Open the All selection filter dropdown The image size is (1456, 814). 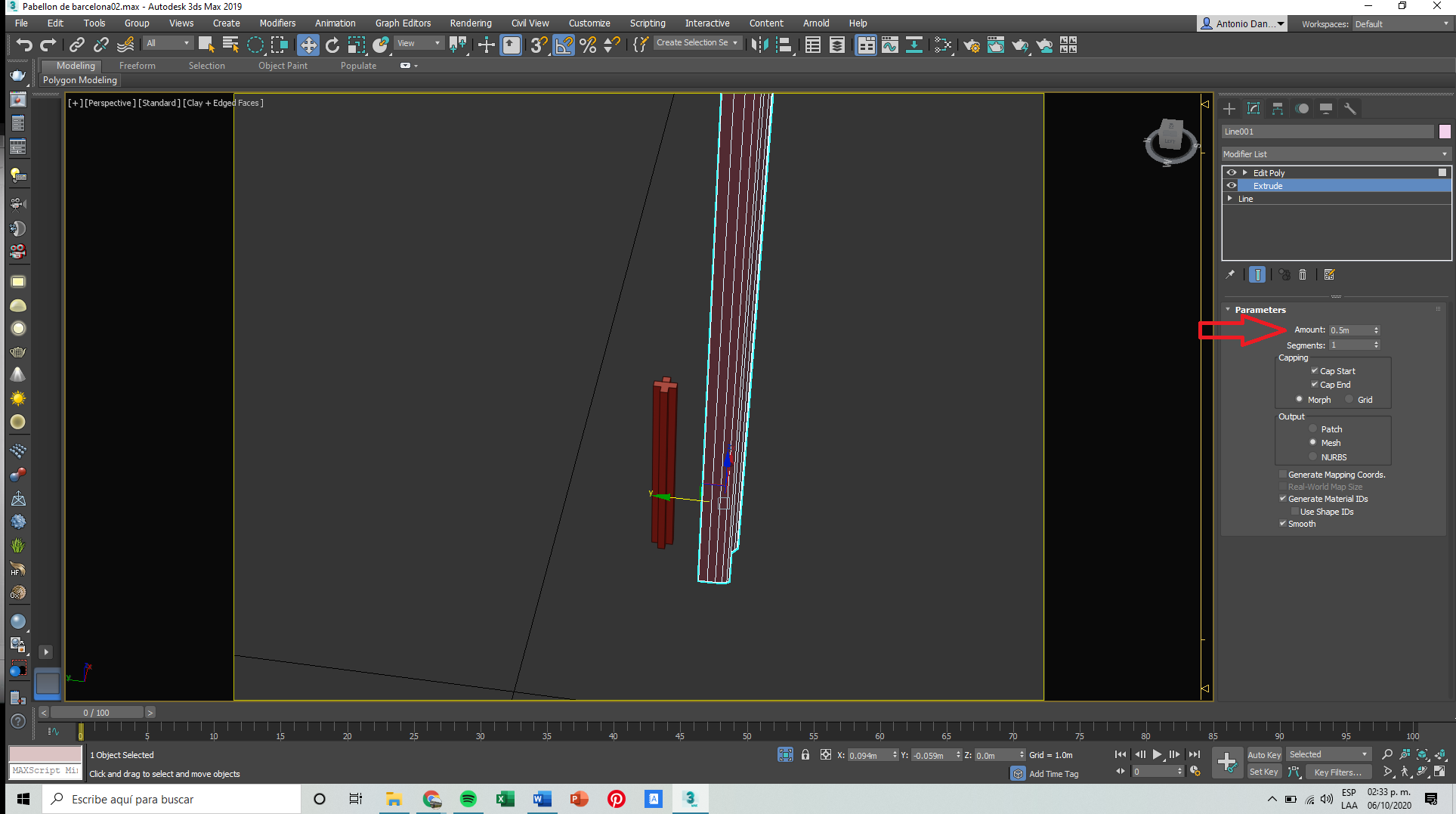point(168,43)
